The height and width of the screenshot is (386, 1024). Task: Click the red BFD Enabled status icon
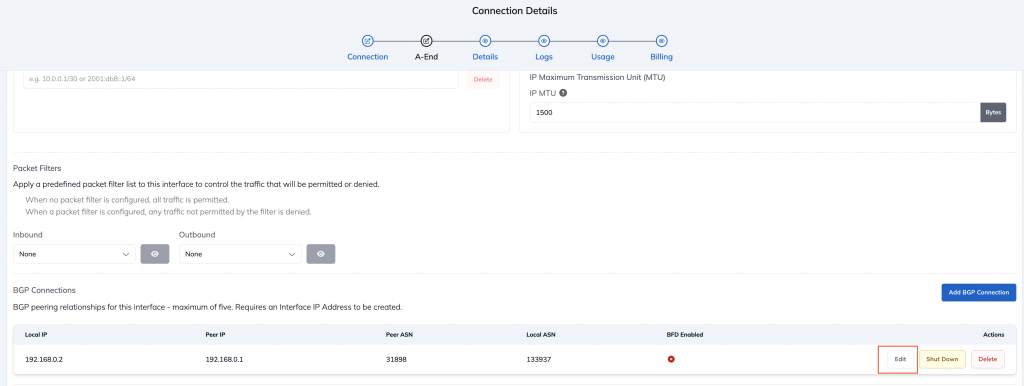[671, 359]
